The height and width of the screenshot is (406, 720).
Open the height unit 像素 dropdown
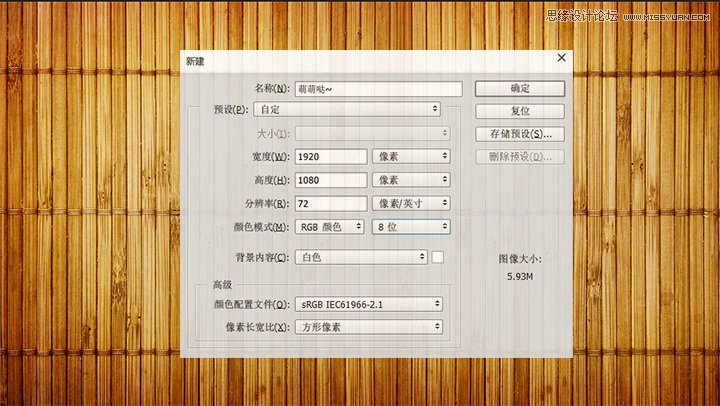410,180
